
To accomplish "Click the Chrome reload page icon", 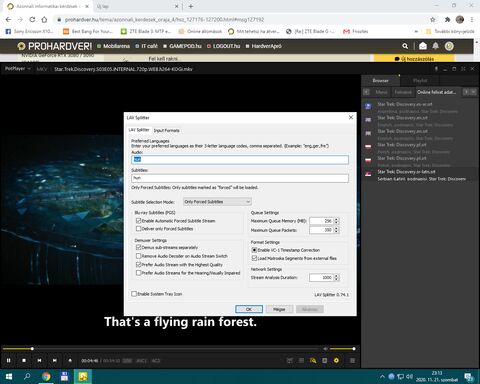I will click(x=32, y=20).
